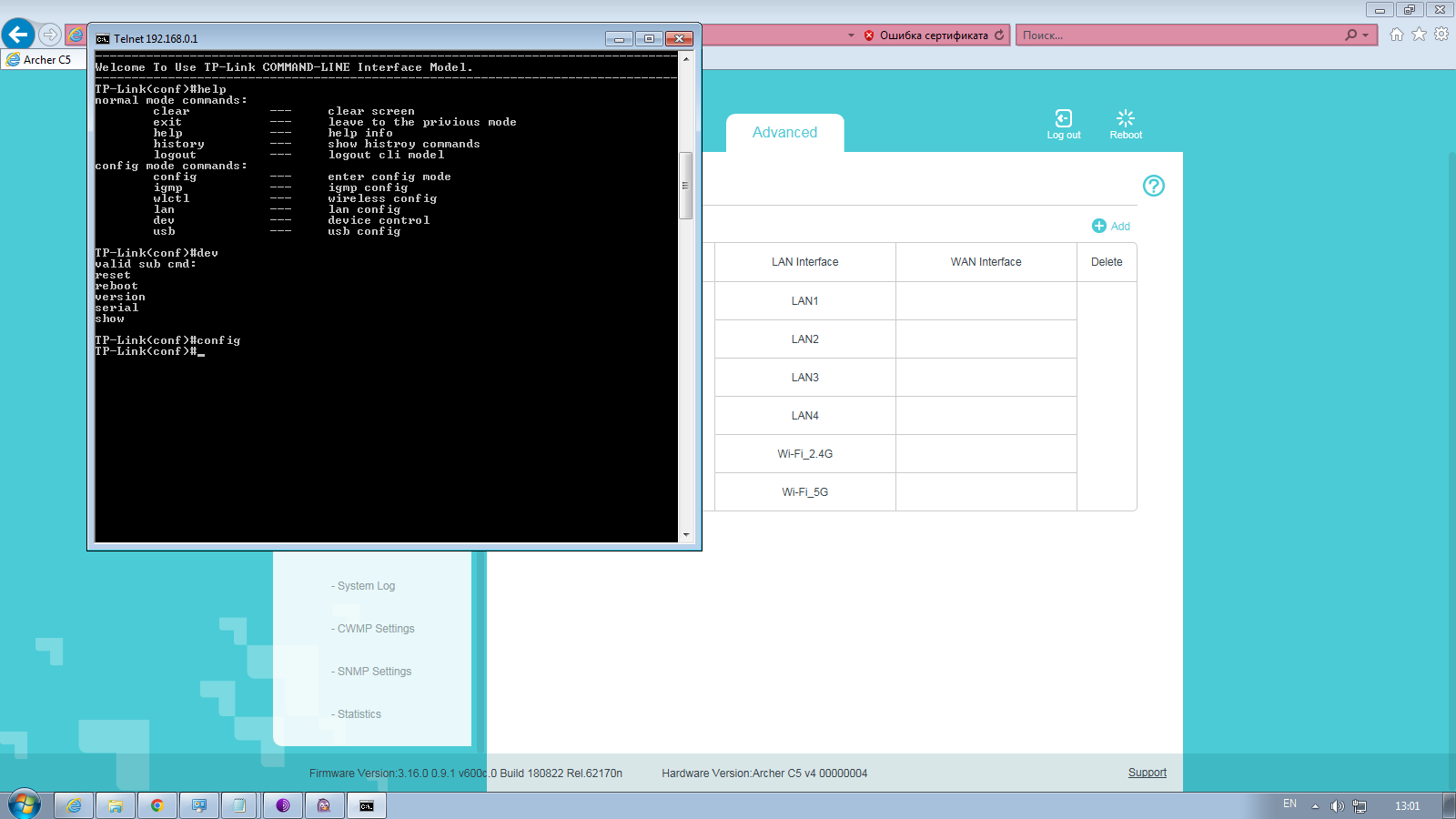This screenshot has height=819, width=1456.
Task: Click the Delete column header
Action: point(1107,262)
